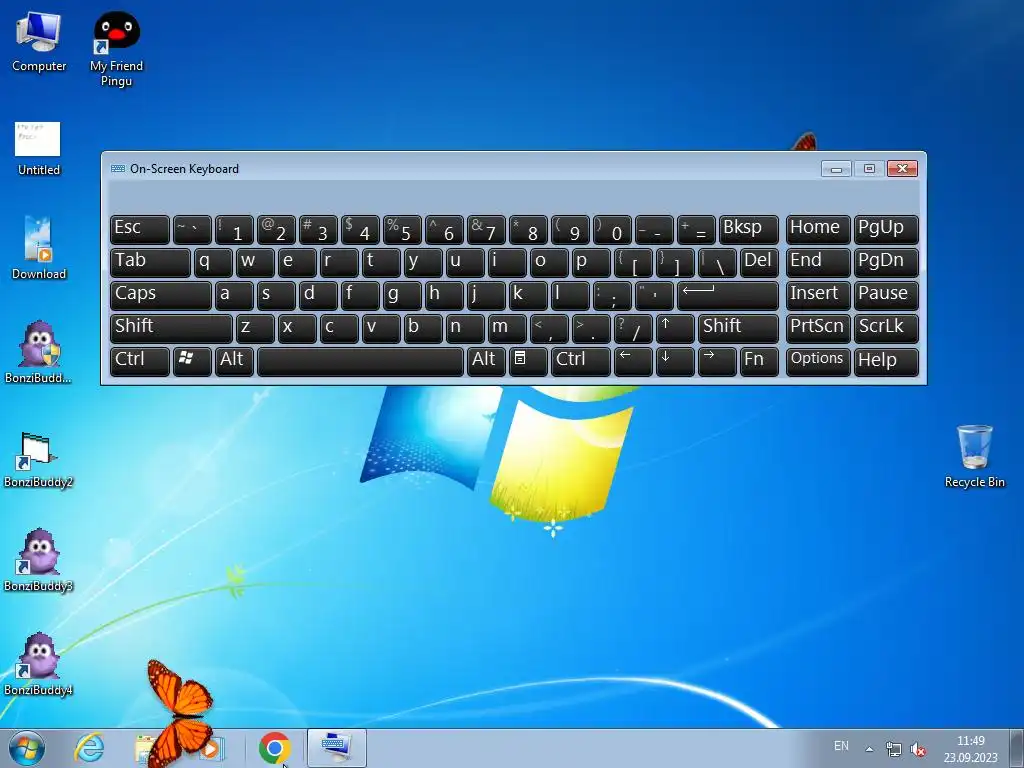
Task: Open the pinned folder icon on taskbar
Action: click(145, 748)
